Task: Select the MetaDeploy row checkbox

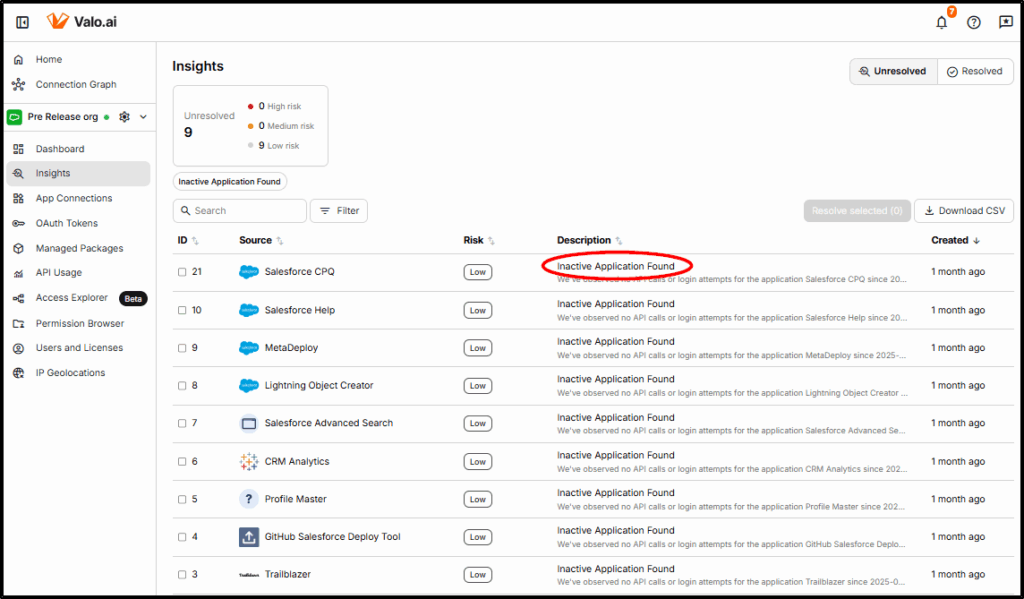Action: tap(182, 348)
